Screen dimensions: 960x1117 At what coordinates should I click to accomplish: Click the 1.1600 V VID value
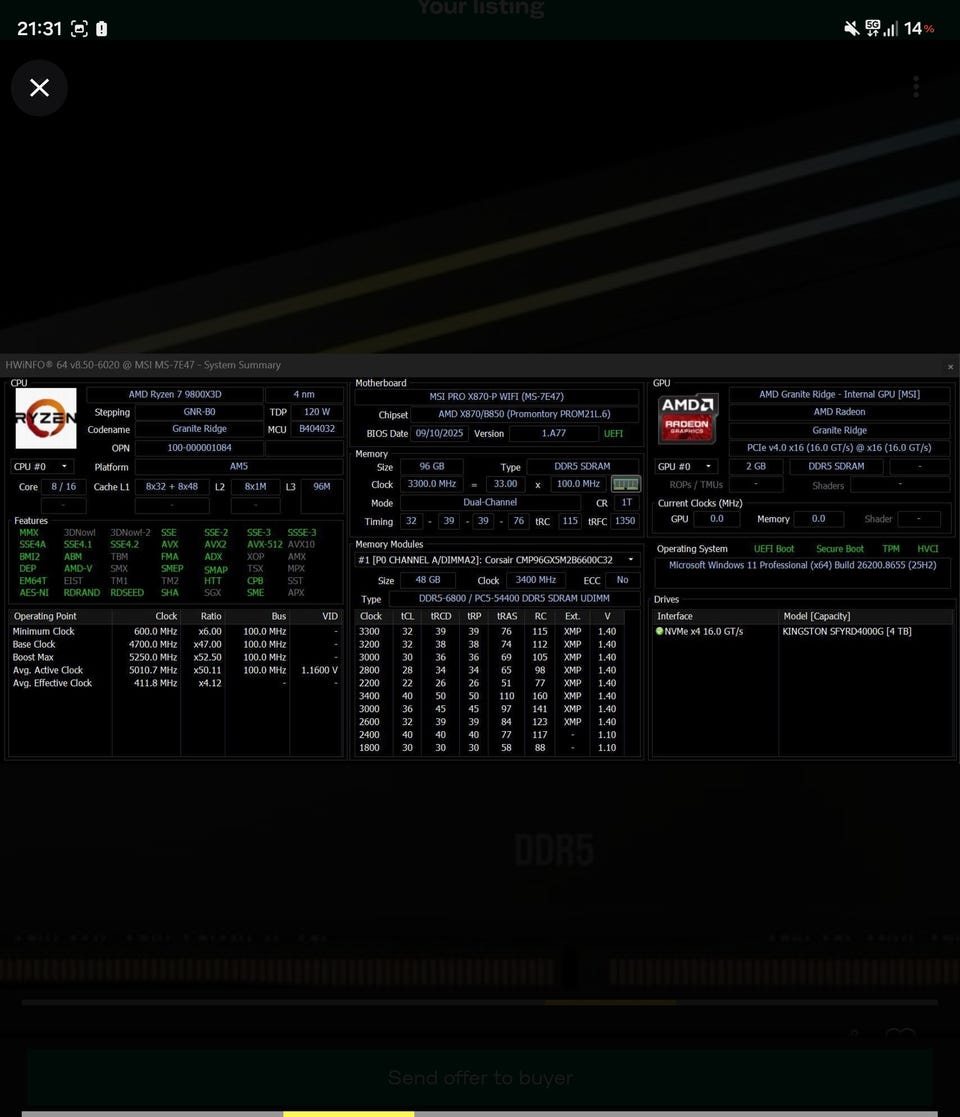coord(319,670)
